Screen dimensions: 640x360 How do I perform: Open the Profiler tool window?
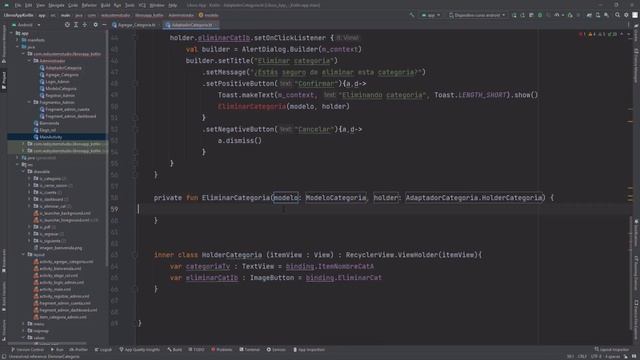click(78, 350)
